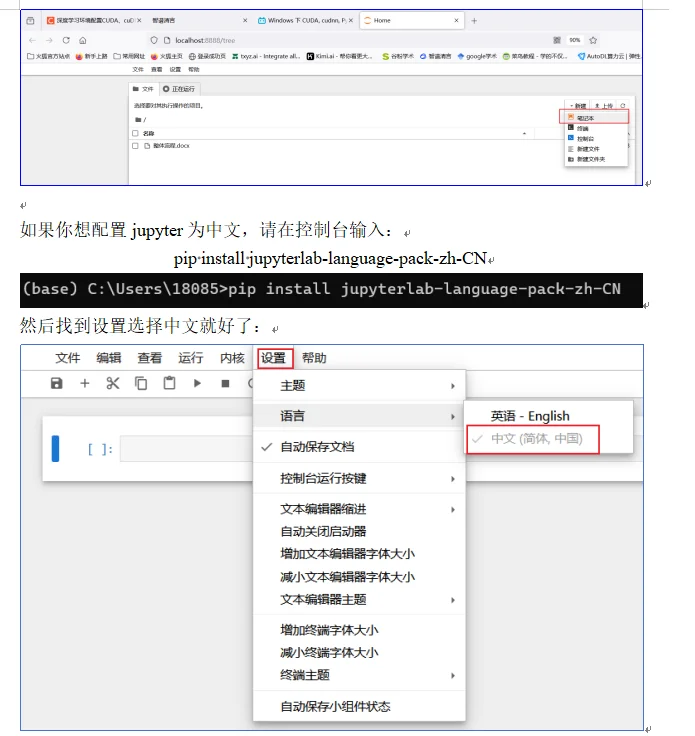Click inside the empty notebook code cell
This screenshot has width=695, height=736.
tap(186, 449)
